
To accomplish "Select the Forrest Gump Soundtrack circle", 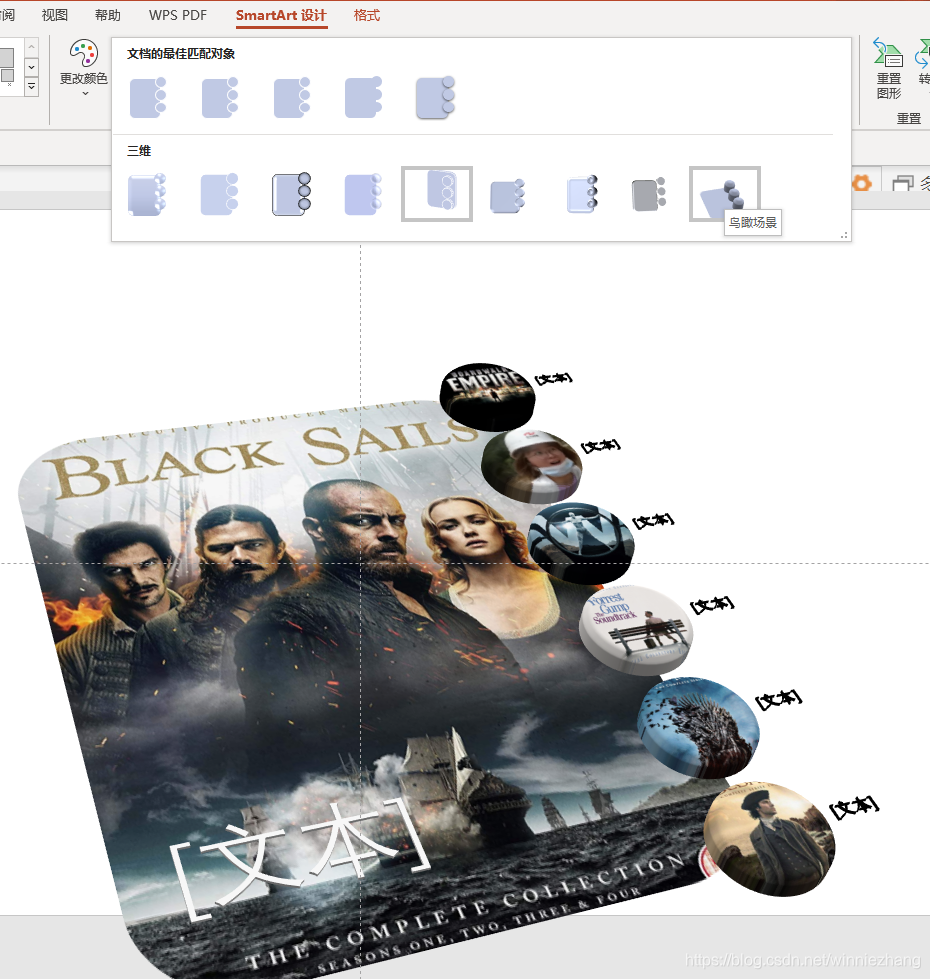I will pos(635,629).
